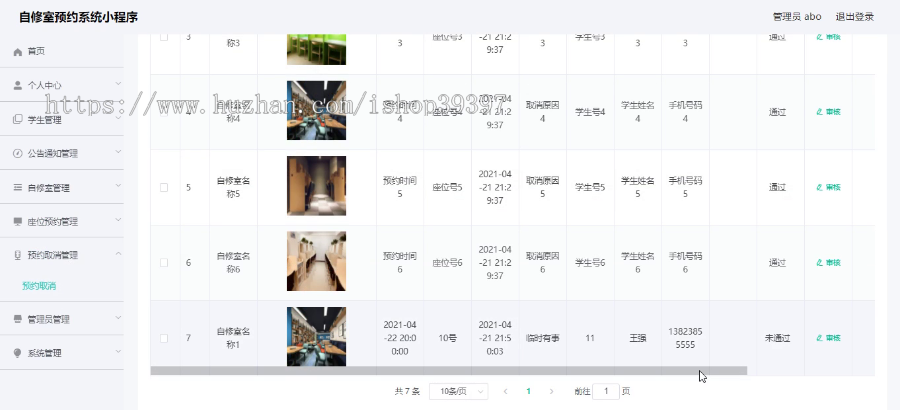Click the bulb icon beside 系统管理
The height and width of the screenshot is (410, 900).
click(17, 353)
